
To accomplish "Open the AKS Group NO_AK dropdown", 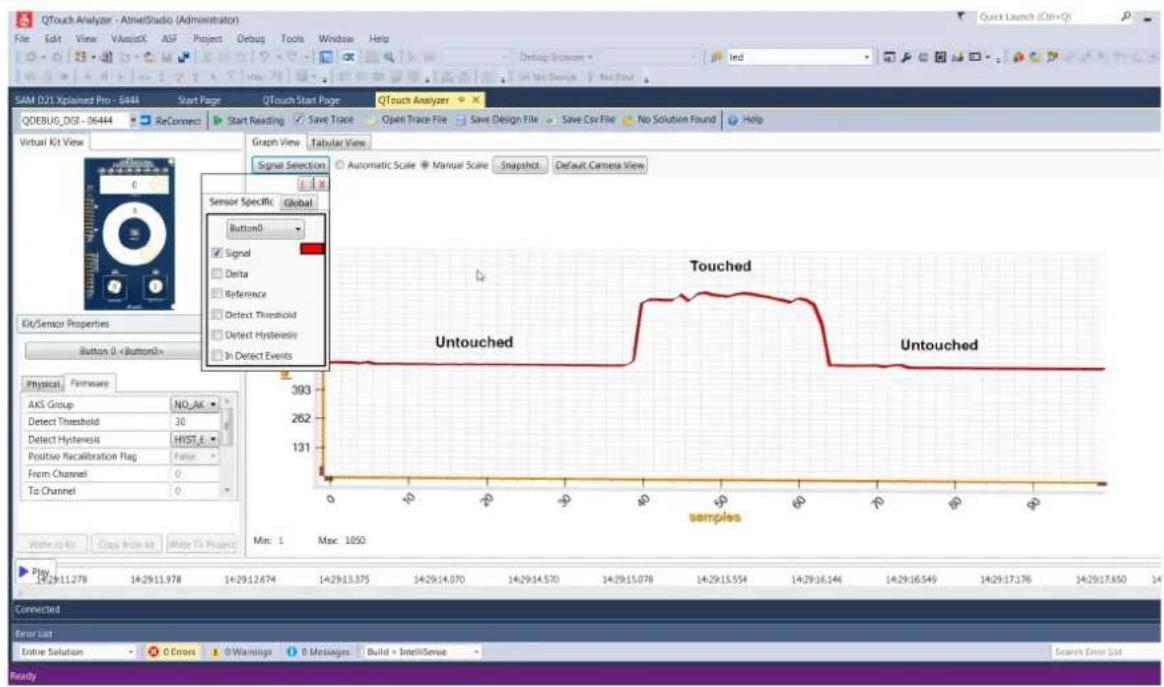I will click(196, 405).
